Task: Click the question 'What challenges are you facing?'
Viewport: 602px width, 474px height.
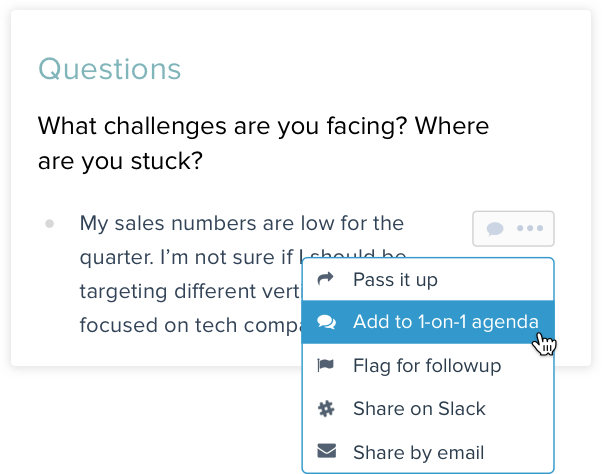Action: [263, 127]
